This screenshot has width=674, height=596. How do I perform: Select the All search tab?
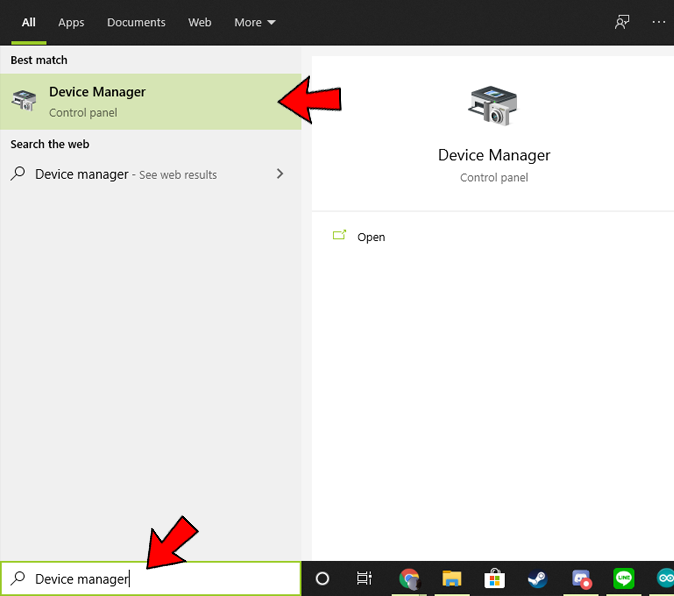pos(29,22)
